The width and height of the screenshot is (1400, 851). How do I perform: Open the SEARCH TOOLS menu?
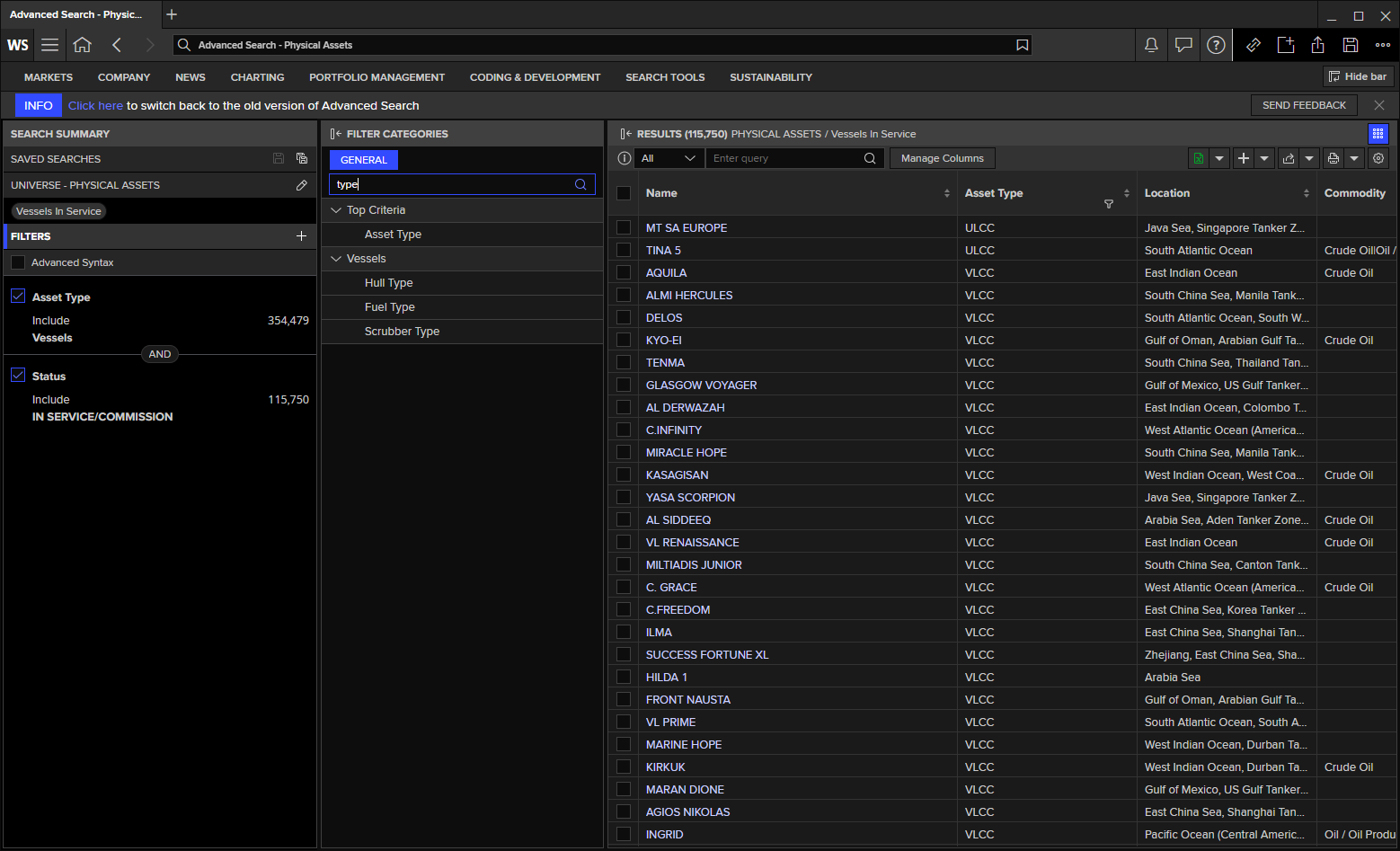pos(665,77)
